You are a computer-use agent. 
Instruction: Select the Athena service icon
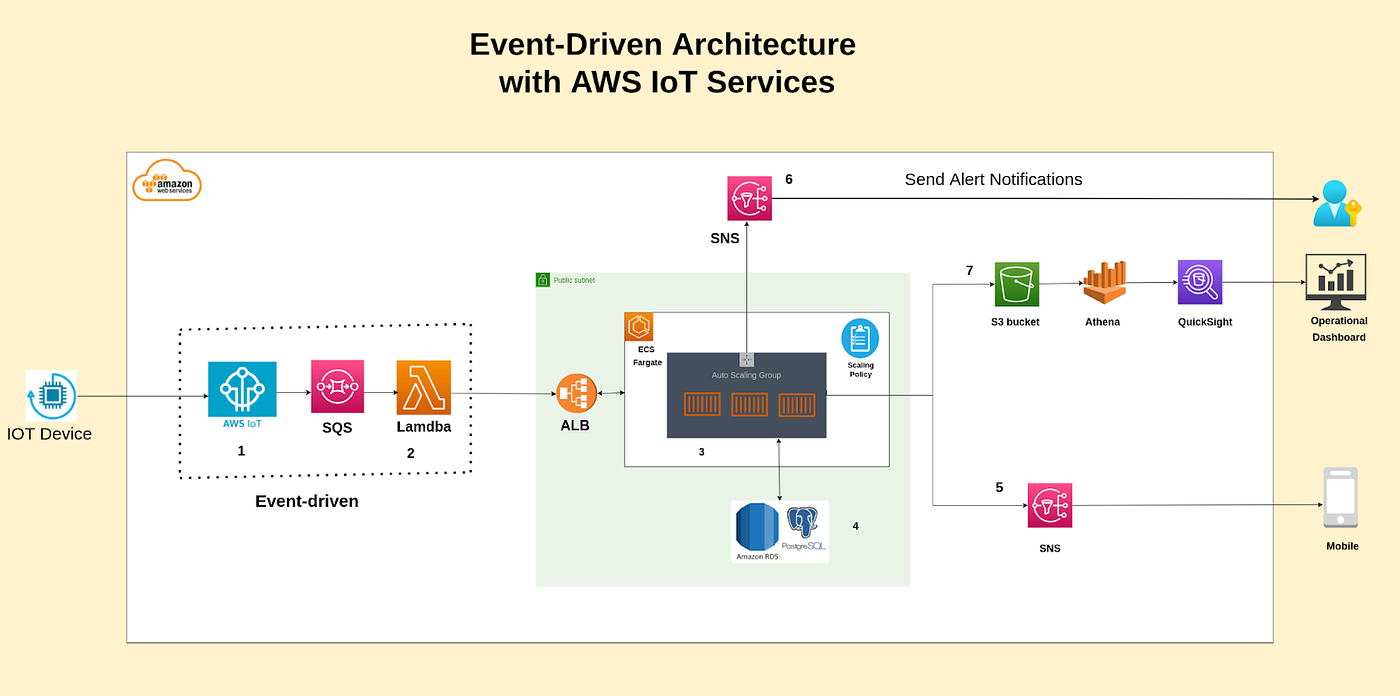(1103, 283)
